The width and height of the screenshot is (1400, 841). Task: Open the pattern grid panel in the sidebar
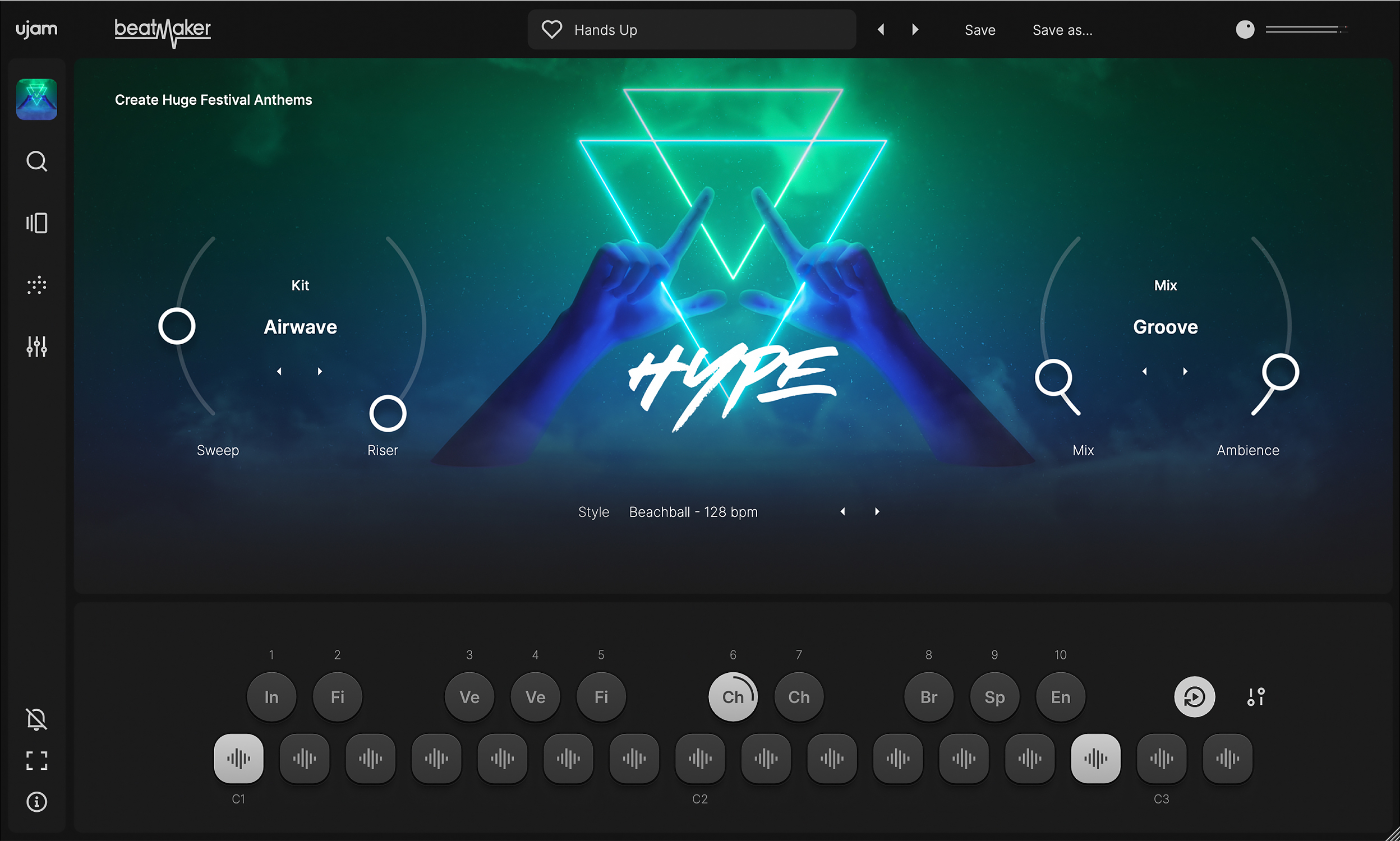[x=36, y=285]
